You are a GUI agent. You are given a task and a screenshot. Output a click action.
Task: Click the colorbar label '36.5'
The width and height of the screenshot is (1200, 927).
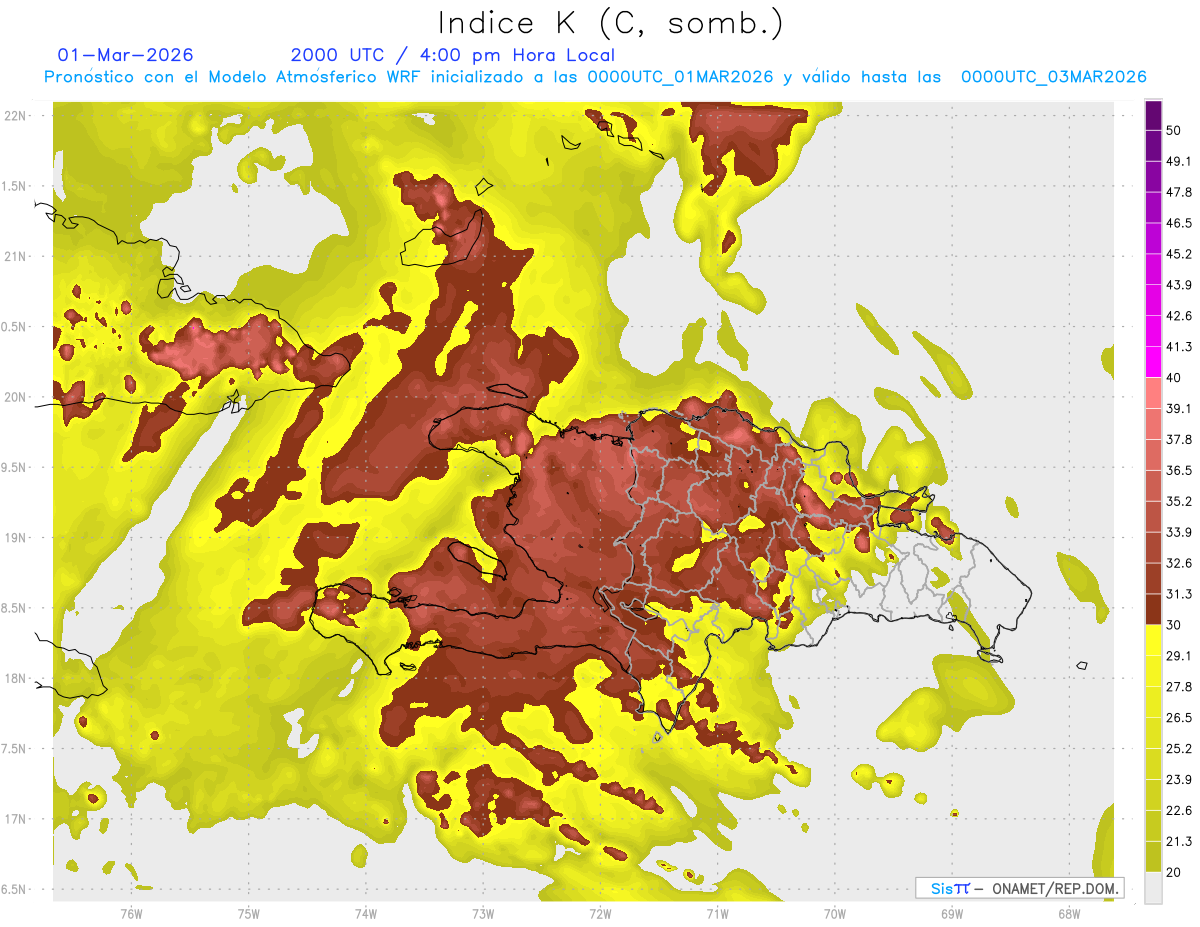click(x=1179, y=471)
